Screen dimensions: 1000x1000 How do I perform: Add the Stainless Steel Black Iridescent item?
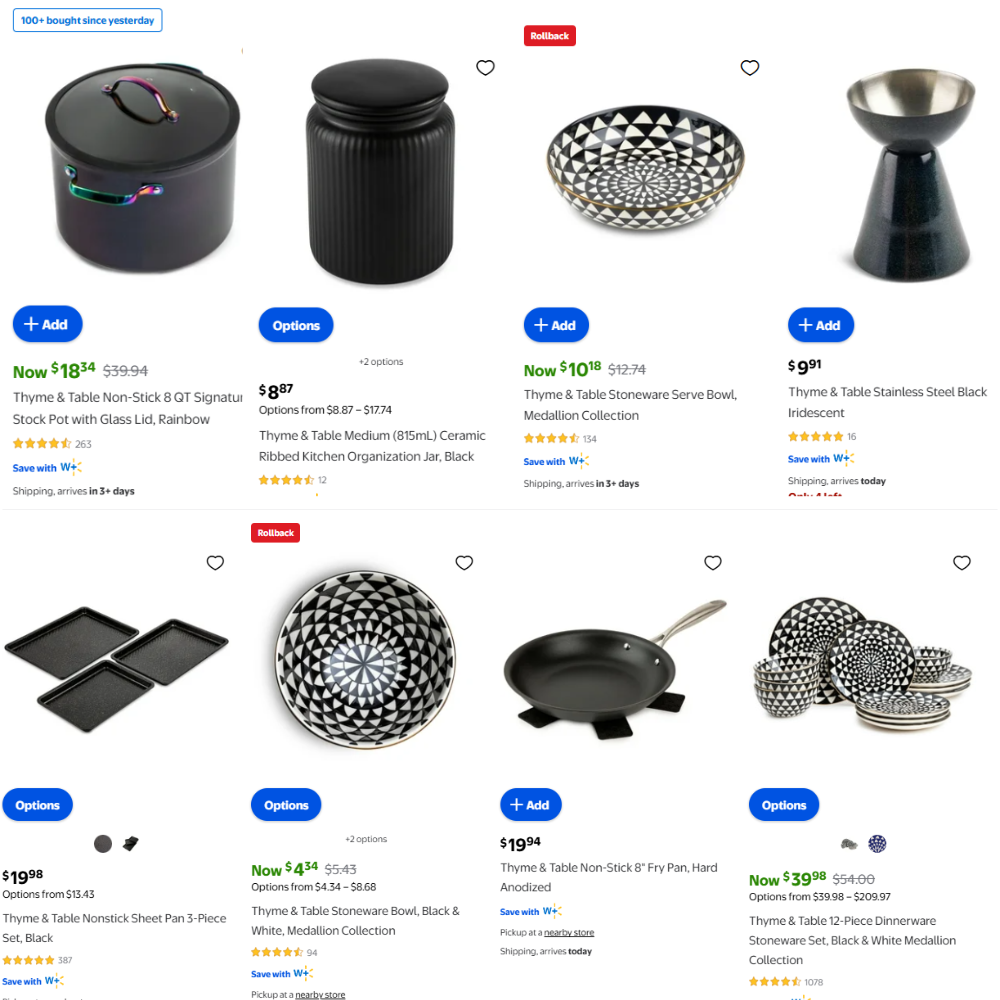821,325
